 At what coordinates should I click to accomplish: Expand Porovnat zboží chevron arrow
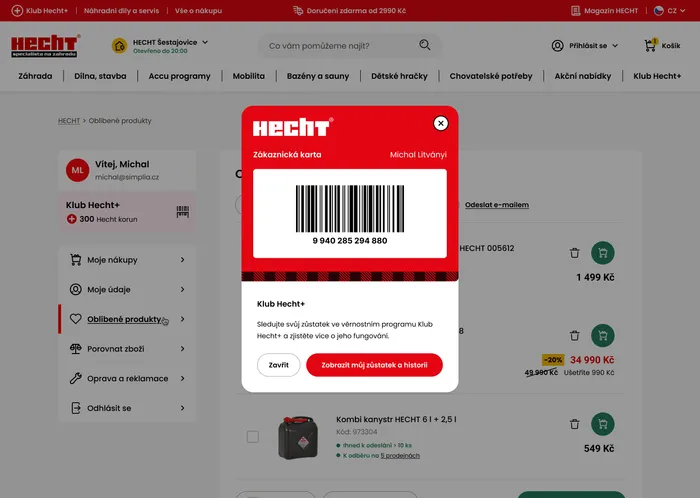183,349
